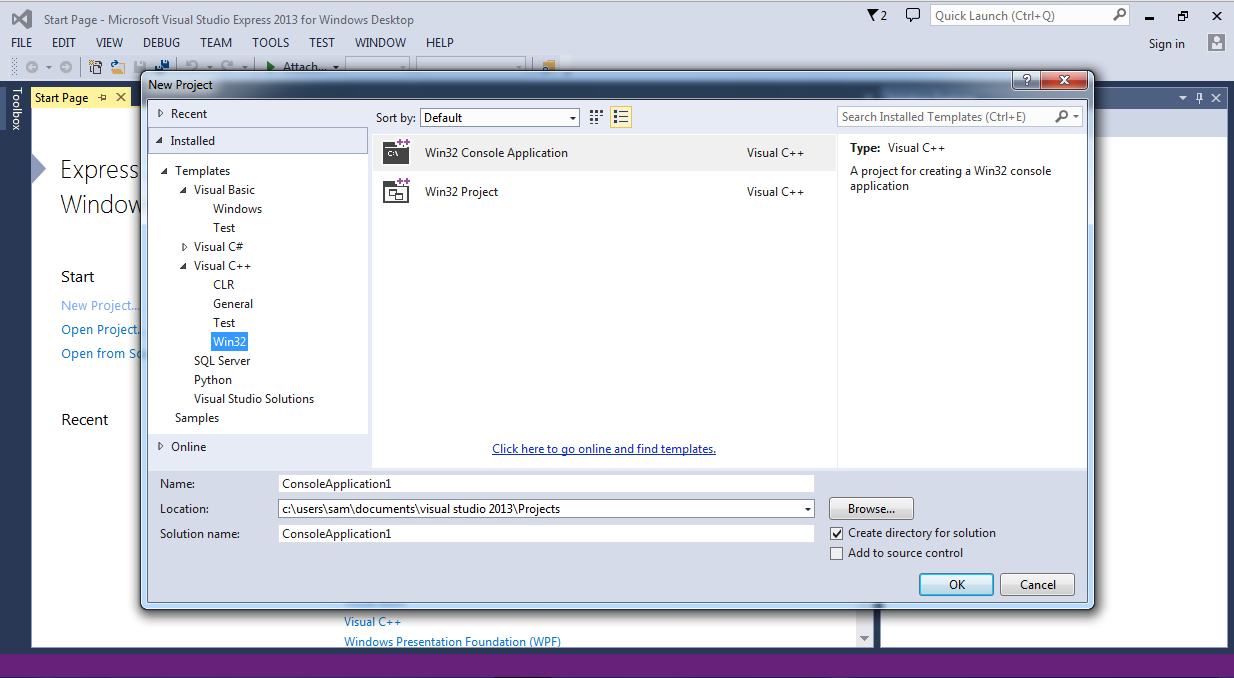
Task: Open the HELP menu
Action: click(x=440, y=43)
